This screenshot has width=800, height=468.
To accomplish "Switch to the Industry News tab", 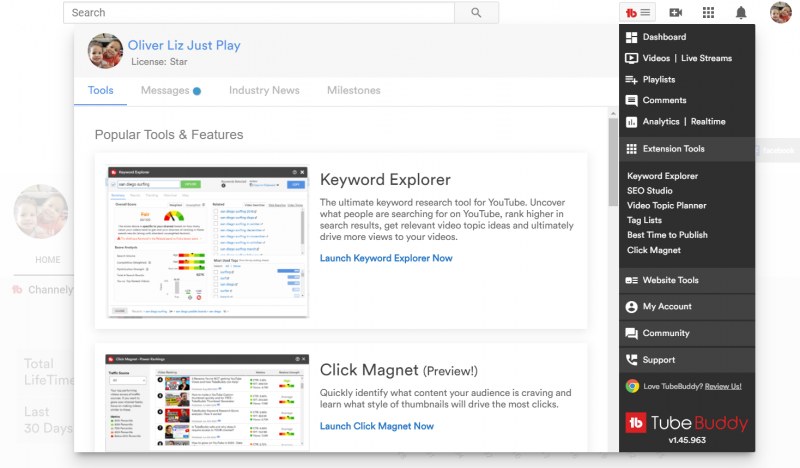I will pyautogui.click(x=264, y=91).
